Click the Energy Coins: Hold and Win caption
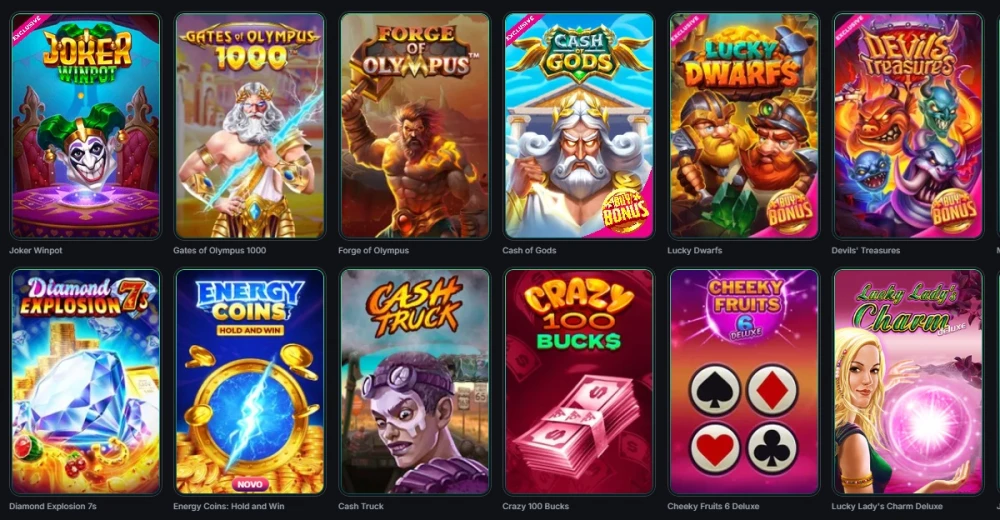Screen dimensions: 1000x520 228,507
